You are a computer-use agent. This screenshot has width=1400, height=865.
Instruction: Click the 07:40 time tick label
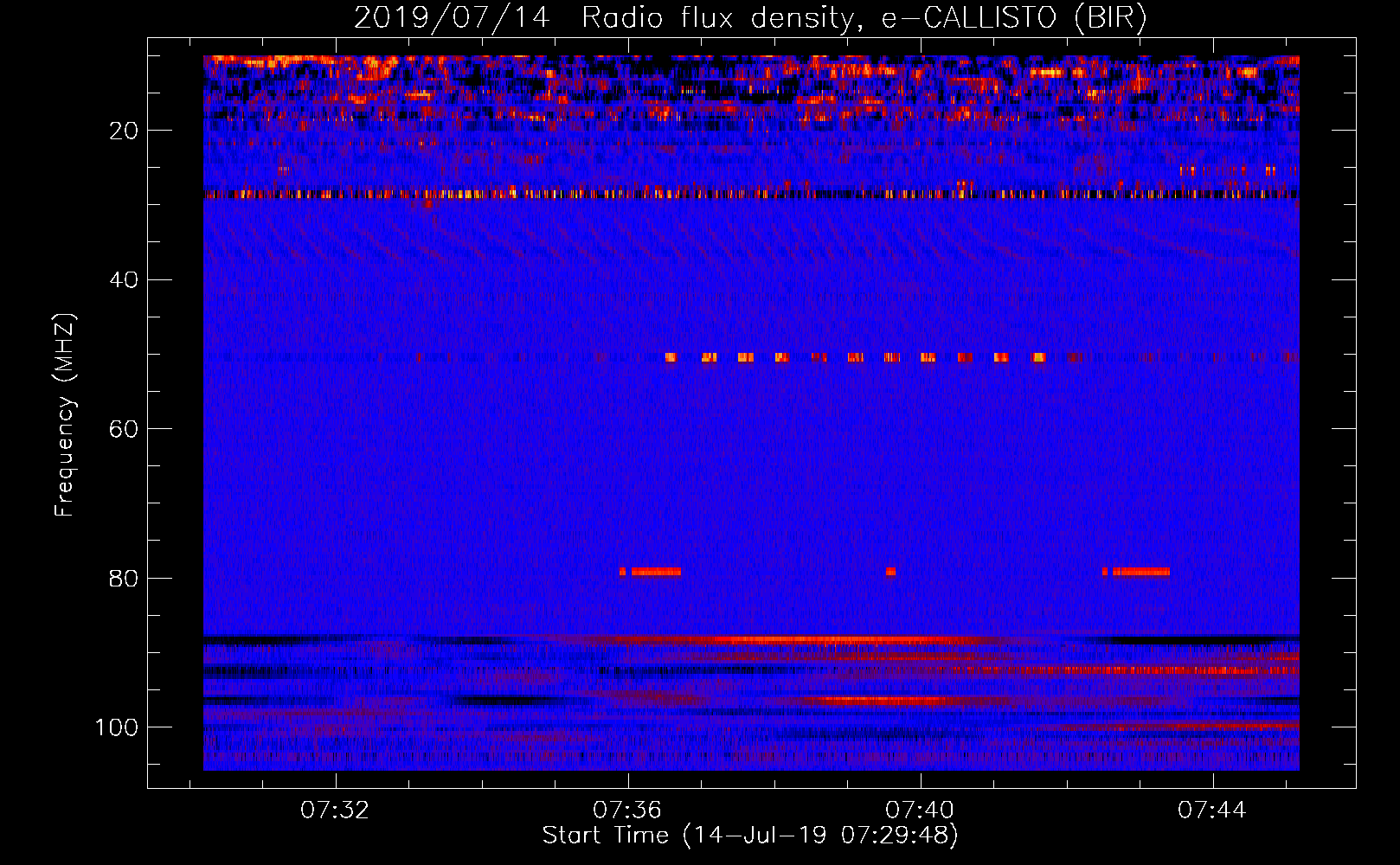[920, 811]
